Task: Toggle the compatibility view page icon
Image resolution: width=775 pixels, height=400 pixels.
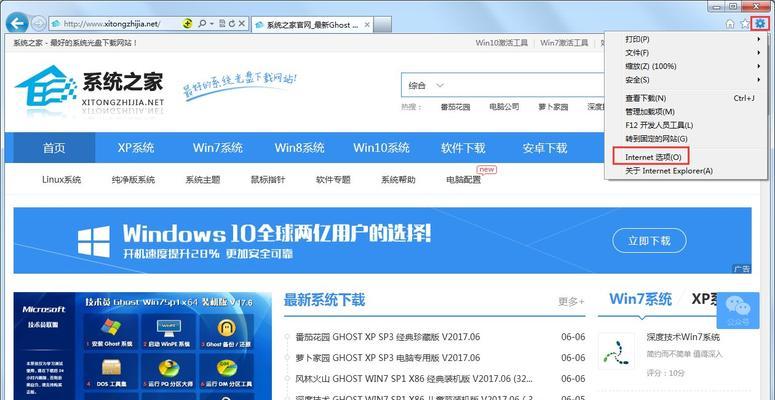Action: (222, 23)
